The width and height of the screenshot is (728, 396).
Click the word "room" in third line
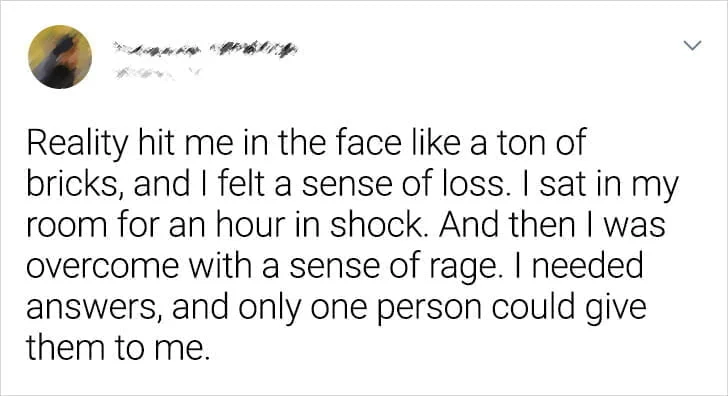point(66,226)
